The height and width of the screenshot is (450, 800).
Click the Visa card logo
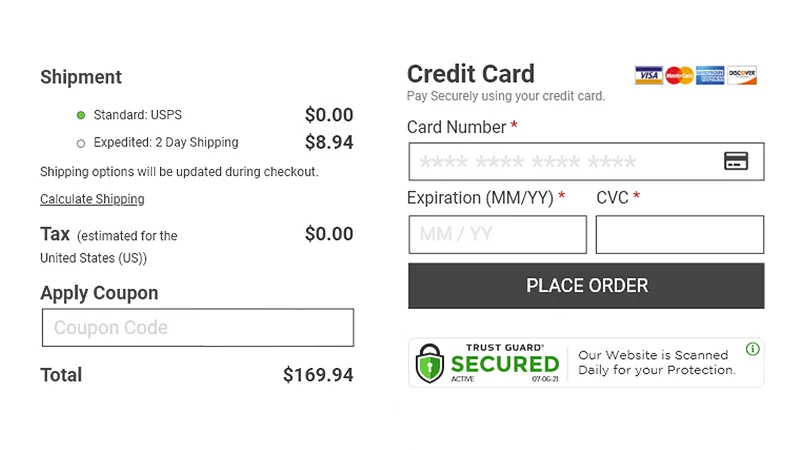[x=649, y=75]
